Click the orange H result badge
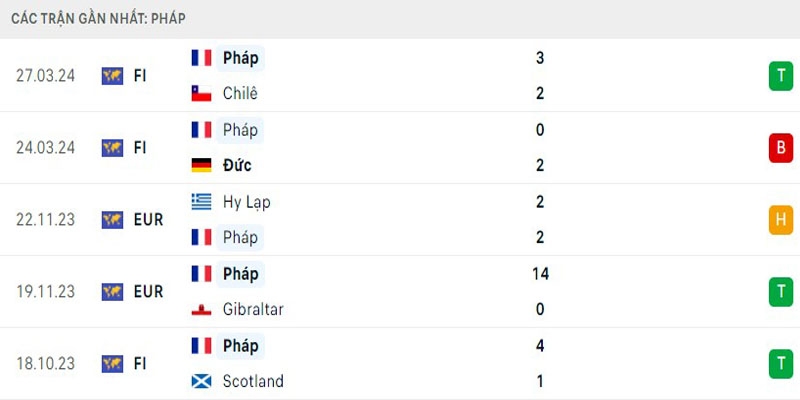 click(x=780, y=220)
